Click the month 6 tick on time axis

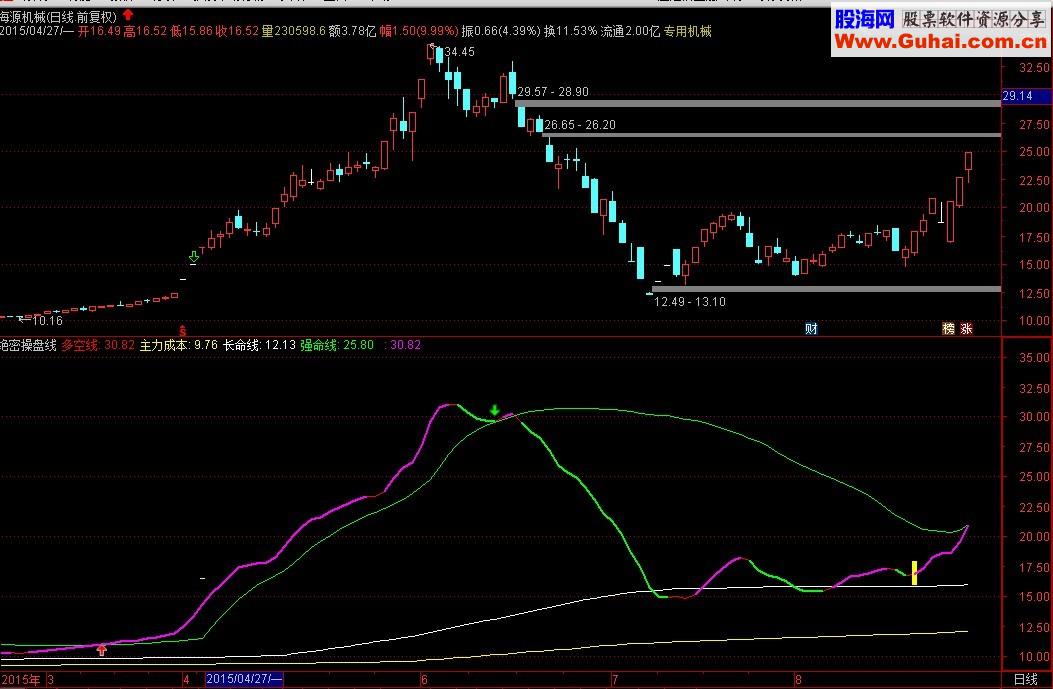pos(424,680)
